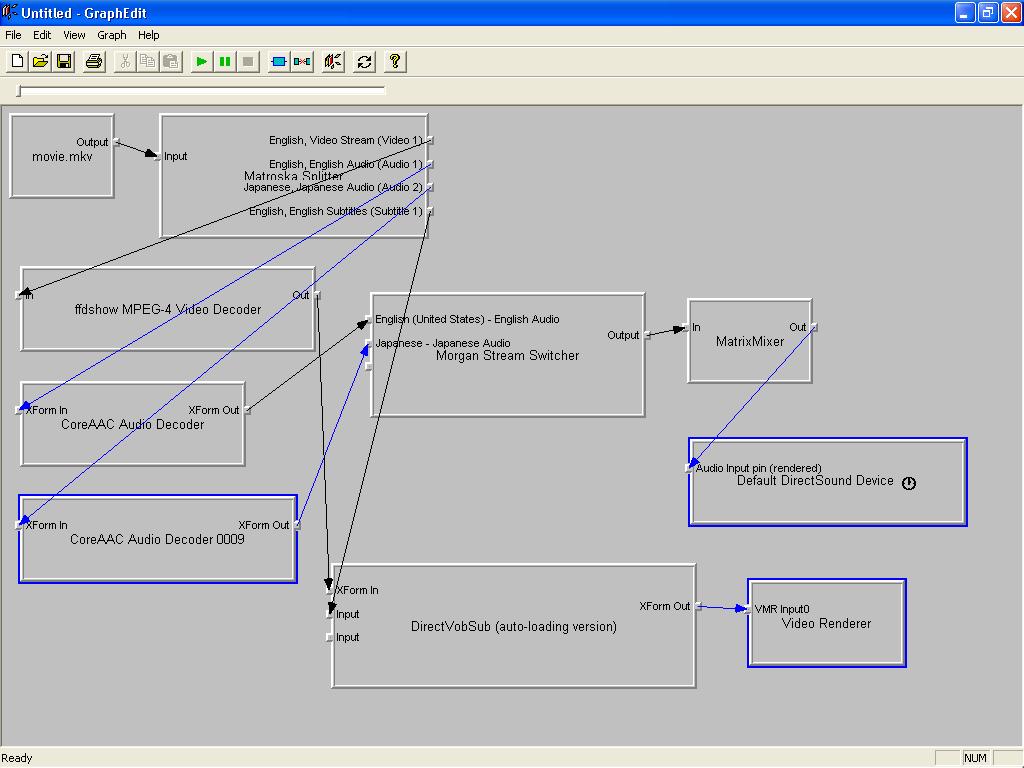This screenshot has height=768, width=1024.
Task: Select the Default DirectSound Device filter
Action: [828, 482]
